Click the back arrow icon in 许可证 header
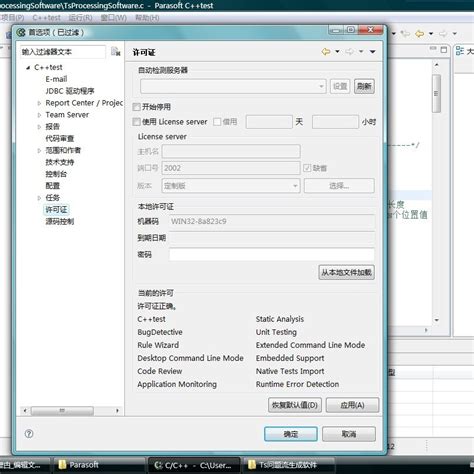Viewport: 474px width, 474px height. click(326, 52)
